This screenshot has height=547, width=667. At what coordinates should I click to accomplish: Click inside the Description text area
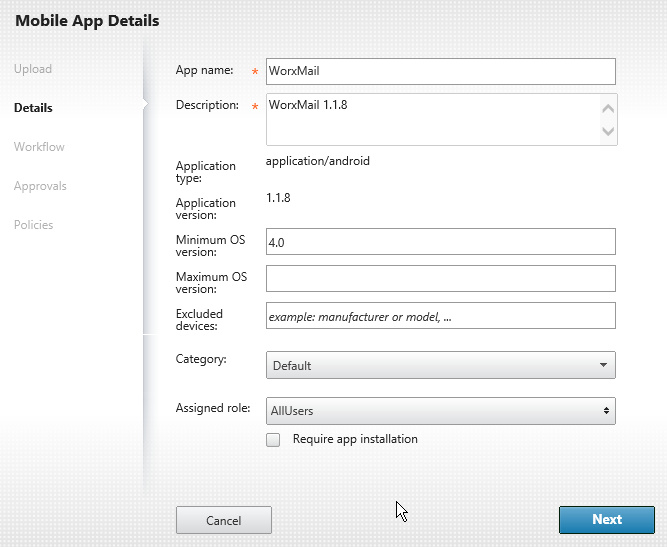(x=430, y=119)
